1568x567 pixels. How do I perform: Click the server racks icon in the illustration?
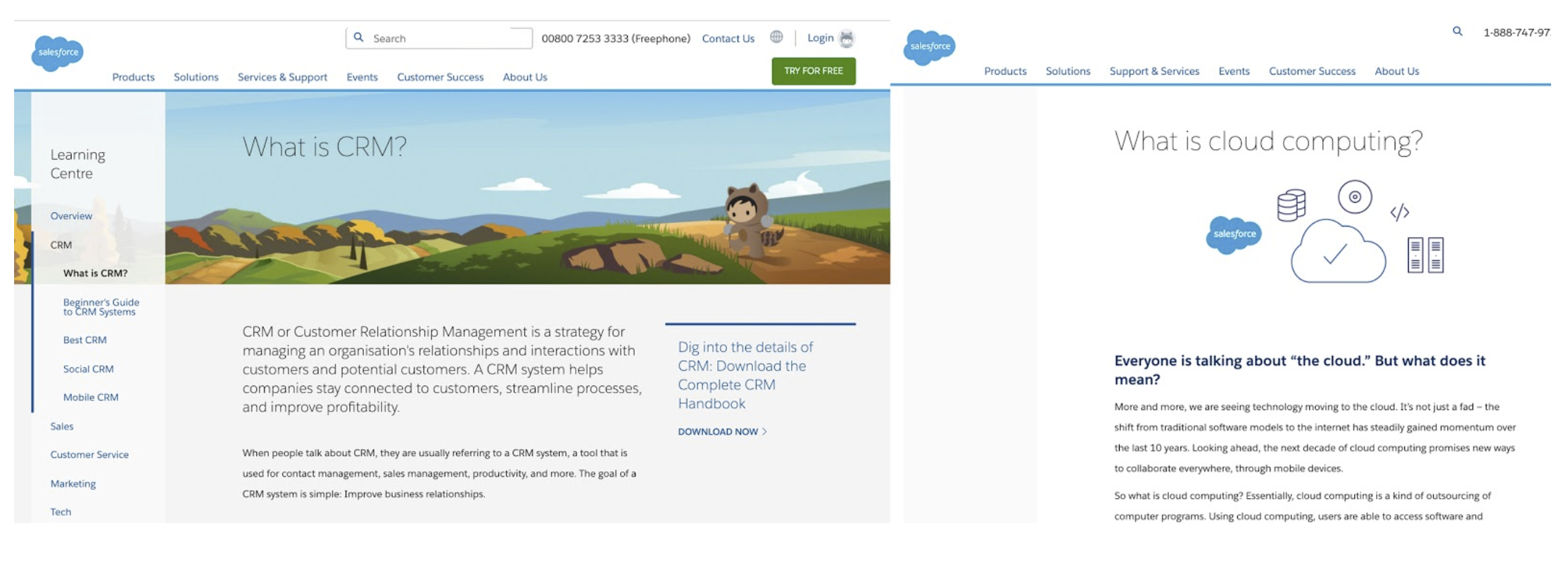tap(1425, 255)
